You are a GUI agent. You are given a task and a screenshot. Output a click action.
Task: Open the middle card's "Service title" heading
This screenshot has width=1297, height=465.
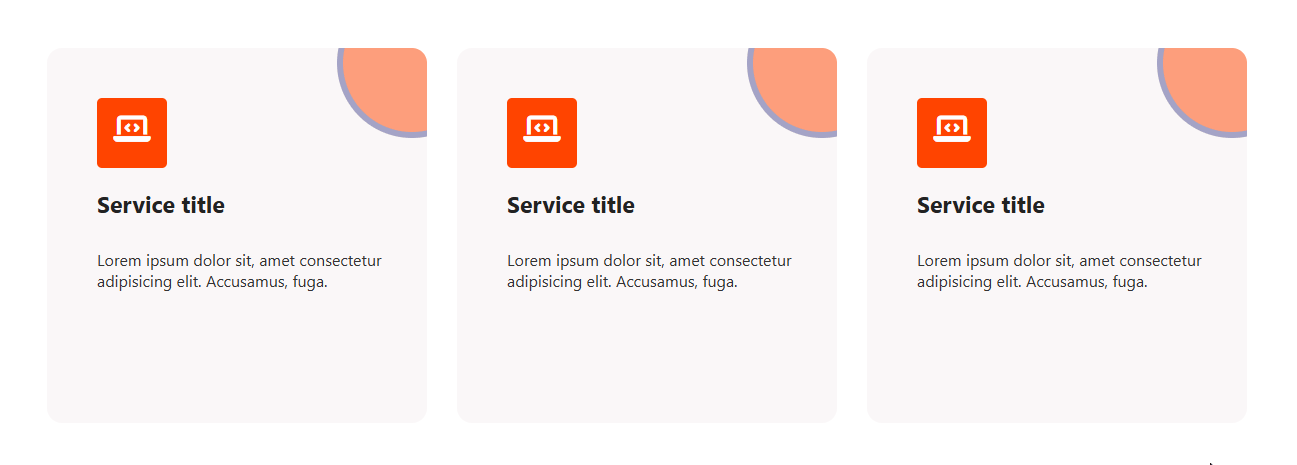(571, 205)
